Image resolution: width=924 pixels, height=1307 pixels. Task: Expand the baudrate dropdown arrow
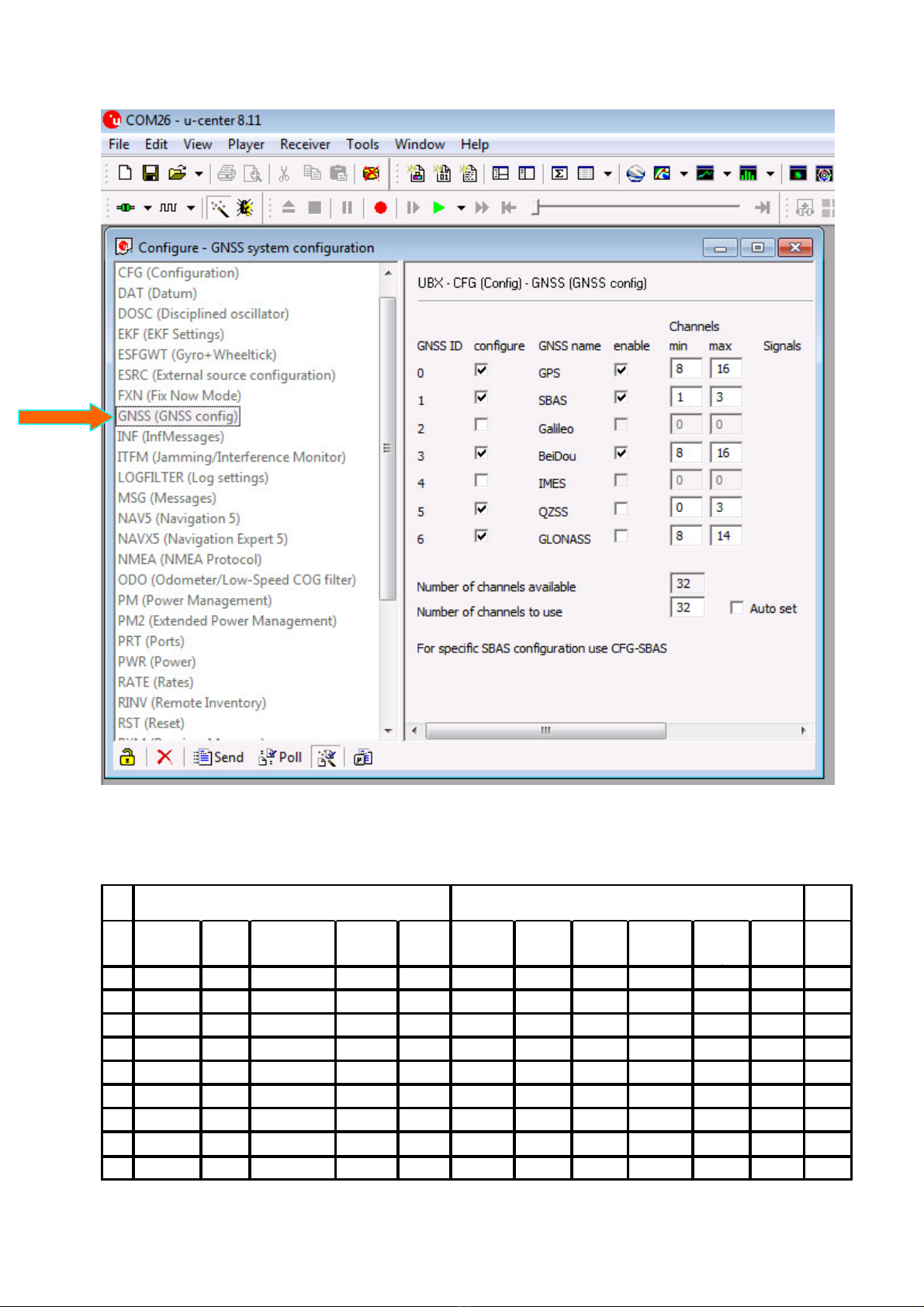191,208
